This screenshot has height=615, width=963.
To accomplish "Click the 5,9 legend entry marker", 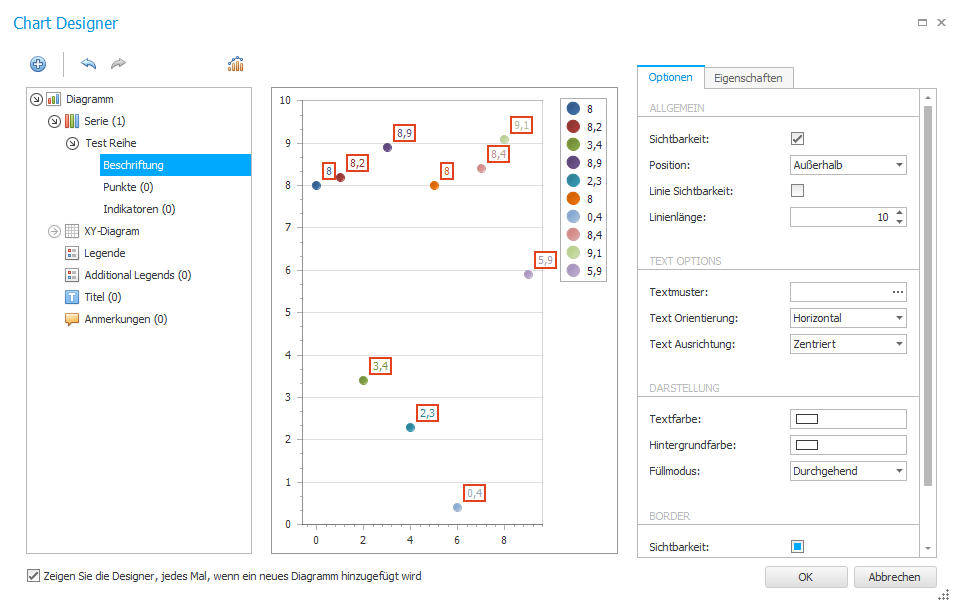I will pos(573,271).
